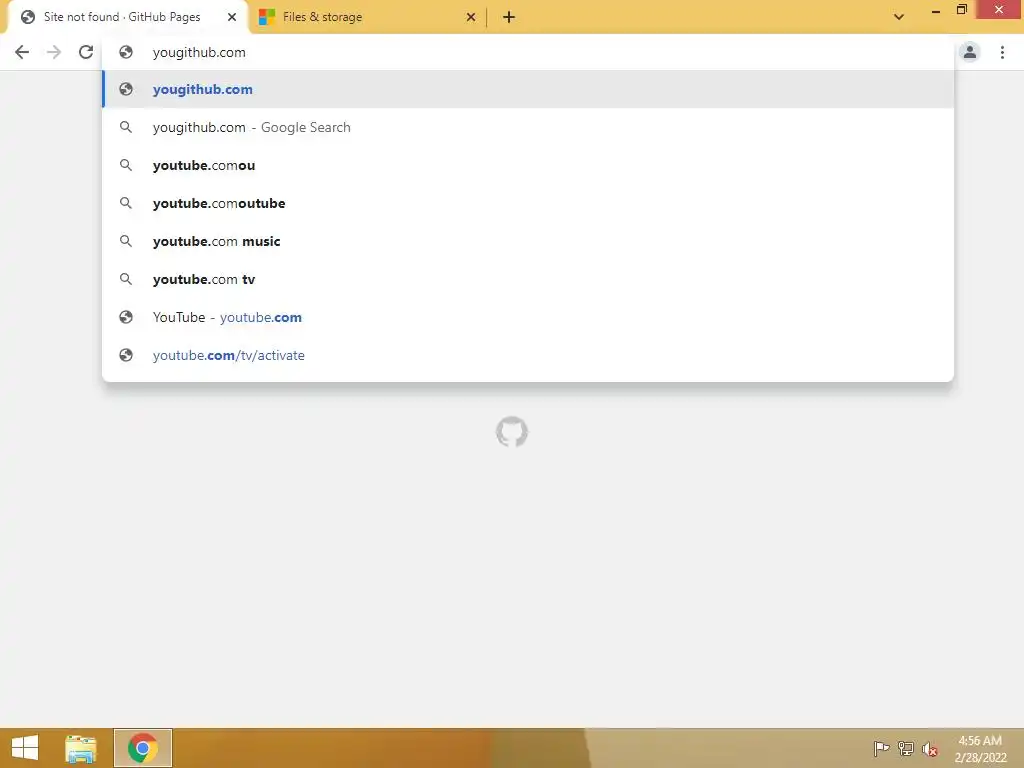This screenshot has height=768, width=1024.
Task: Click globe icon in the address bar
Action: (x=126, y=52)
